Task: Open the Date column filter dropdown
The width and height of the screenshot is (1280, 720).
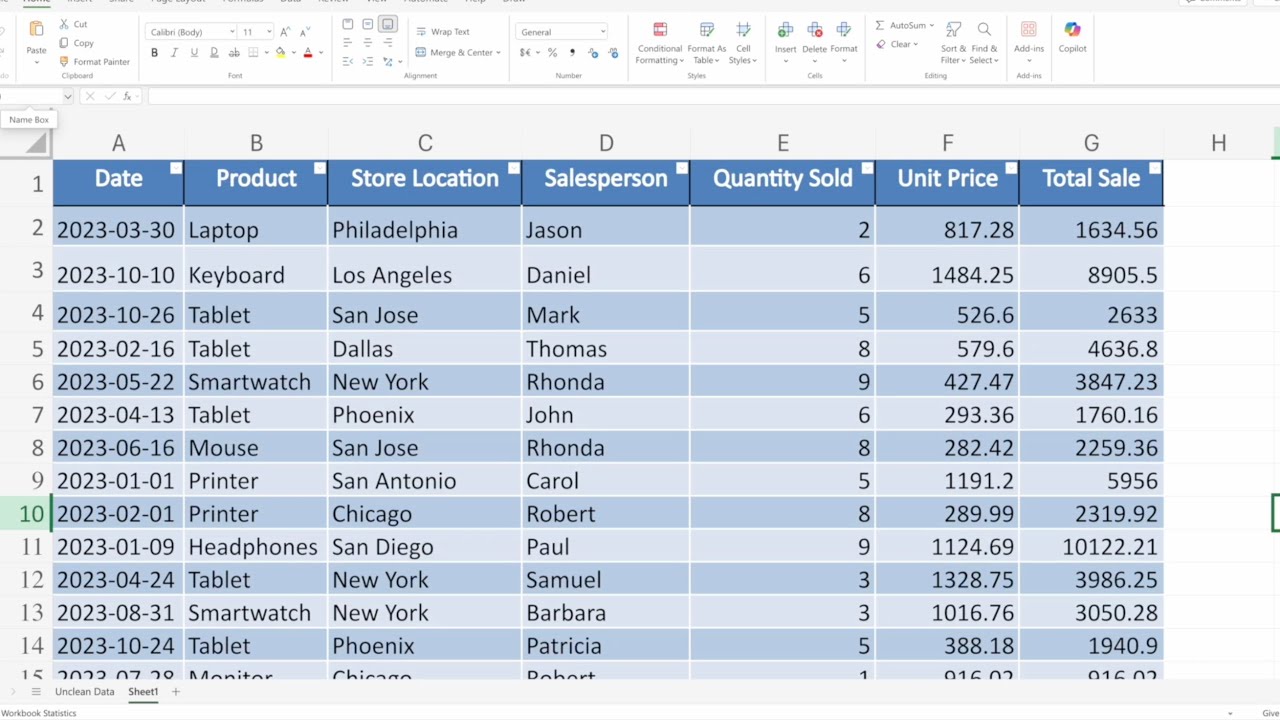Action: pos(176,168)
